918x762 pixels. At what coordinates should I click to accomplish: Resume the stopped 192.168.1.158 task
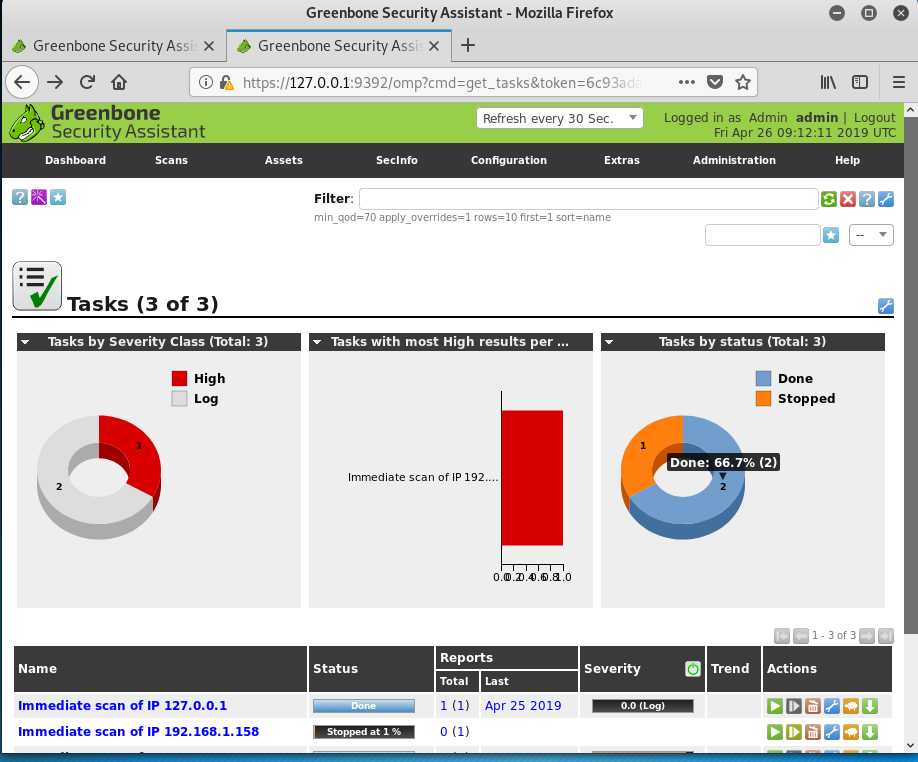click(794, 732)
